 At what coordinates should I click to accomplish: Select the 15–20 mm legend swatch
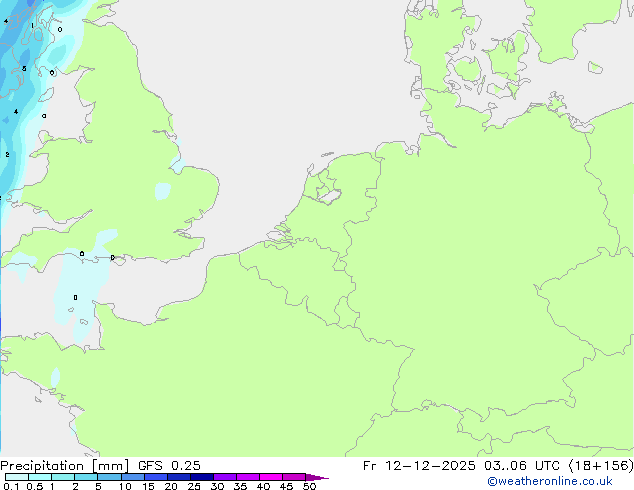click(155, 477)
